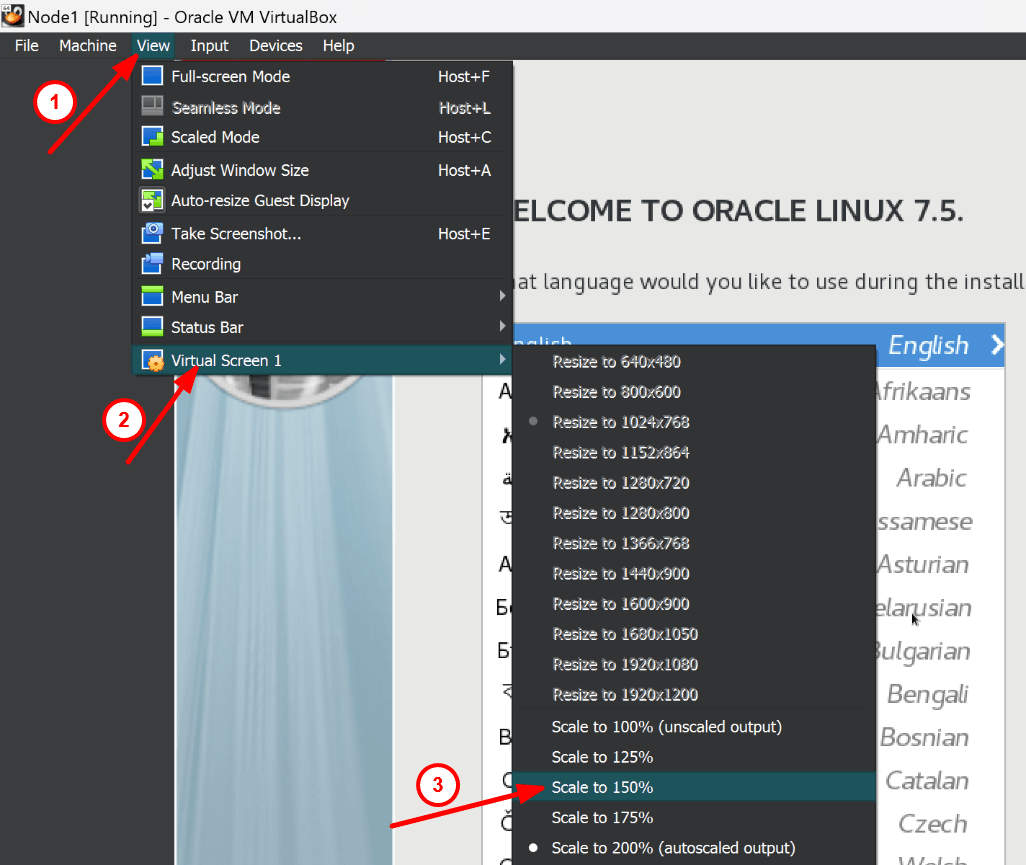Click the Virtual Screen 1 gear icon
This screenshot has width=1026, height=865.
coord(152,359)
